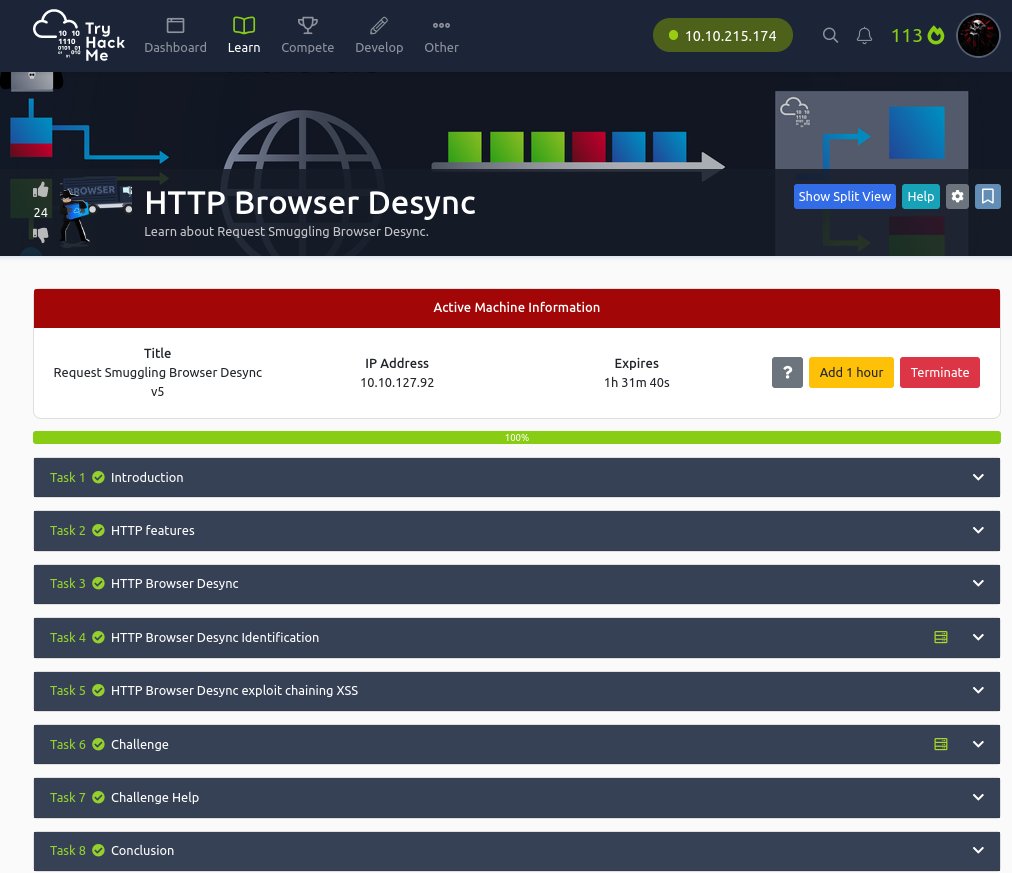Expand Task 6 Challenge chevron
The image size is (1012, 873).
[x=978, y=745]
